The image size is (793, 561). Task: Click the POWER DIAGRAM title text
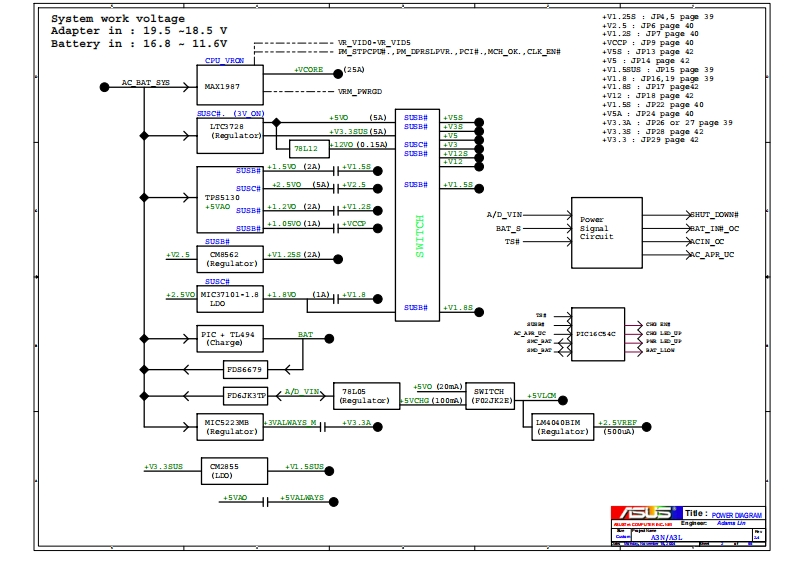[736, 514]
